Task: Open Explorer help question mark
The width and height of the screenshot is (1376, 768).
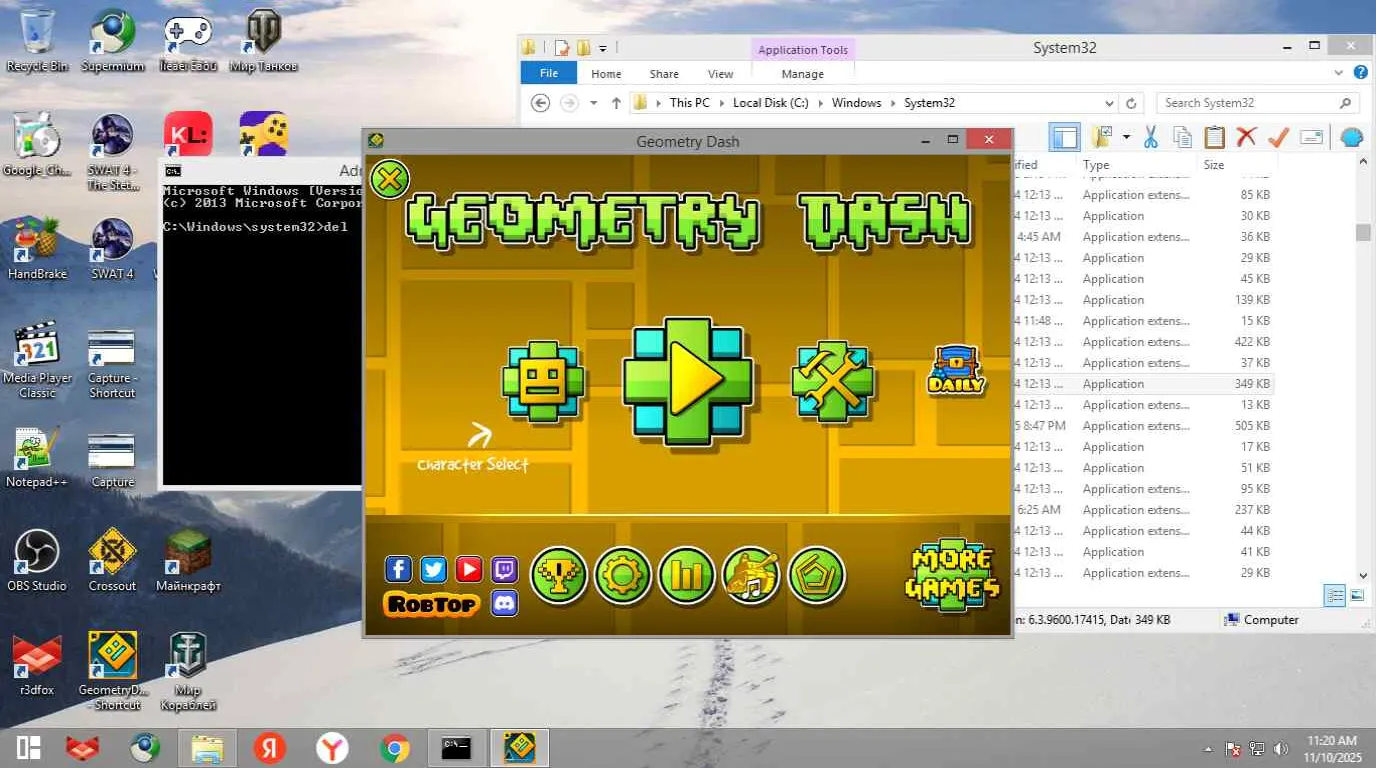Action: tap(1360, 73)
